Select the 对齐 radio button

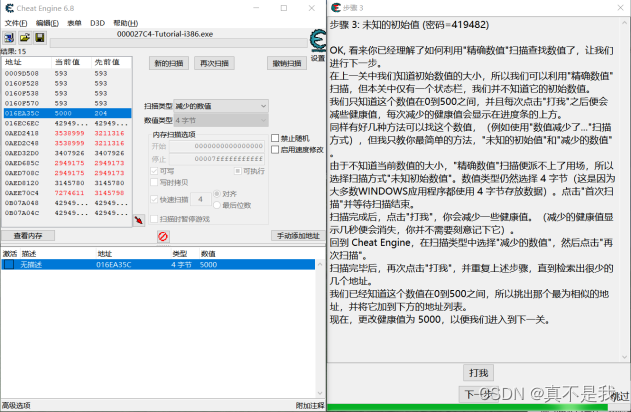217,194
